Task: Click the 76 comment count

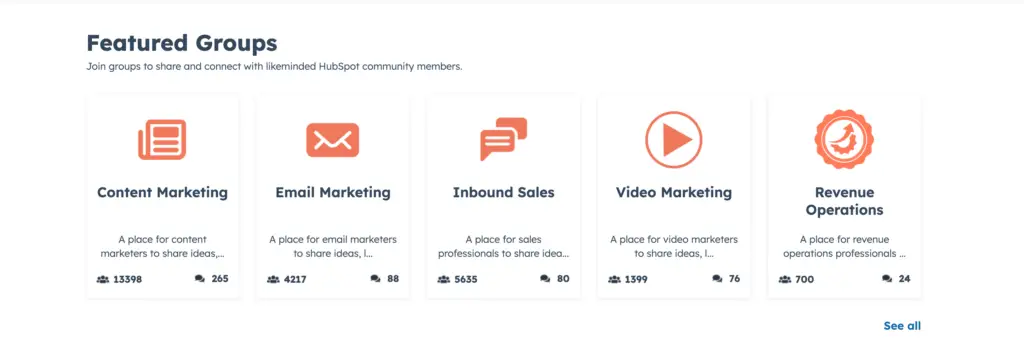Action: [734, 279]
